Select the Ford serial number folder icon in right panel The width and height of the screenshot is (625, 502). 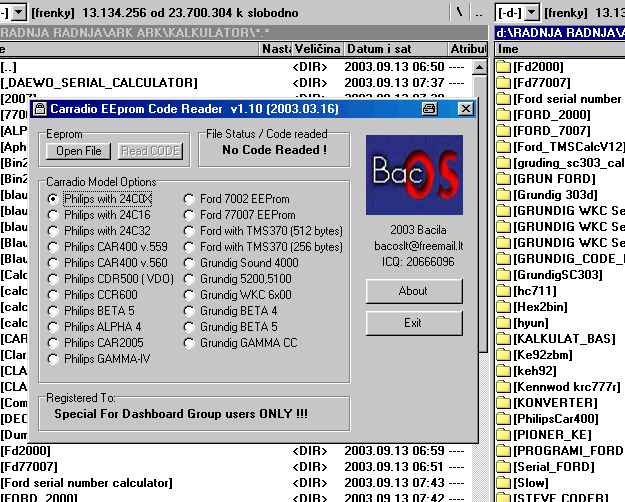coord(504,98)
